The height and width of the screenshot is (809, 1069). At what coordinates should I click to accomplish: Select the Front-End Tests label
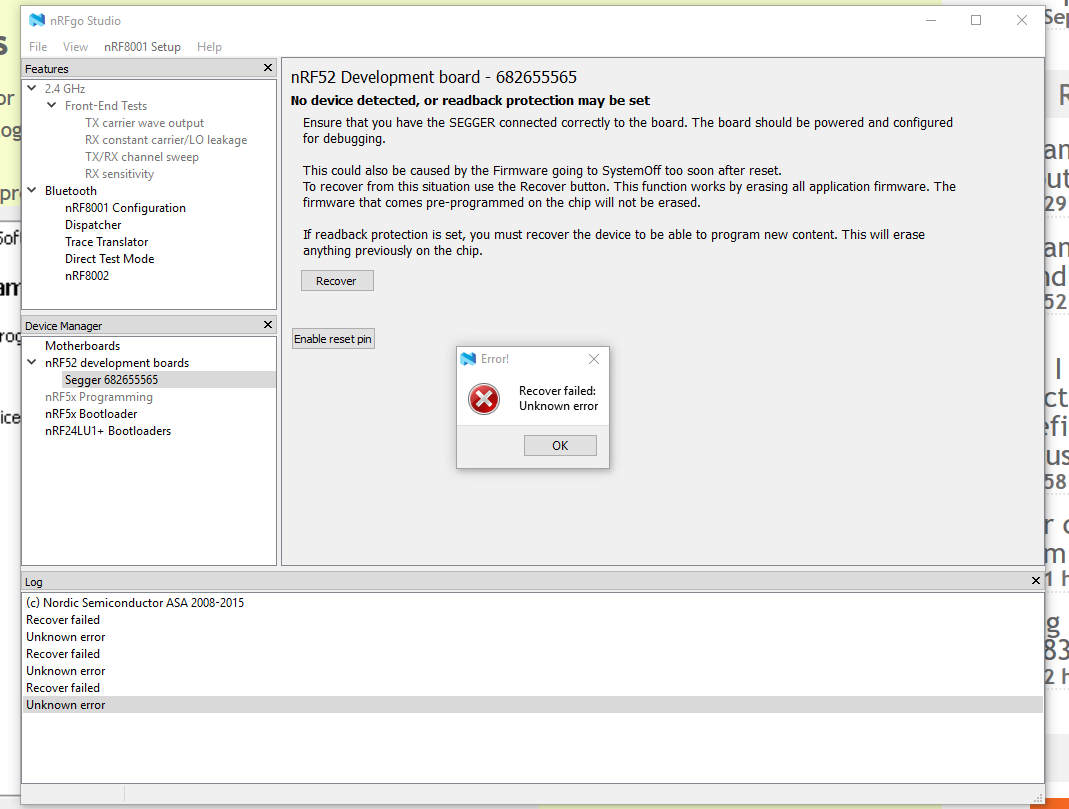(x=106, y=106)
